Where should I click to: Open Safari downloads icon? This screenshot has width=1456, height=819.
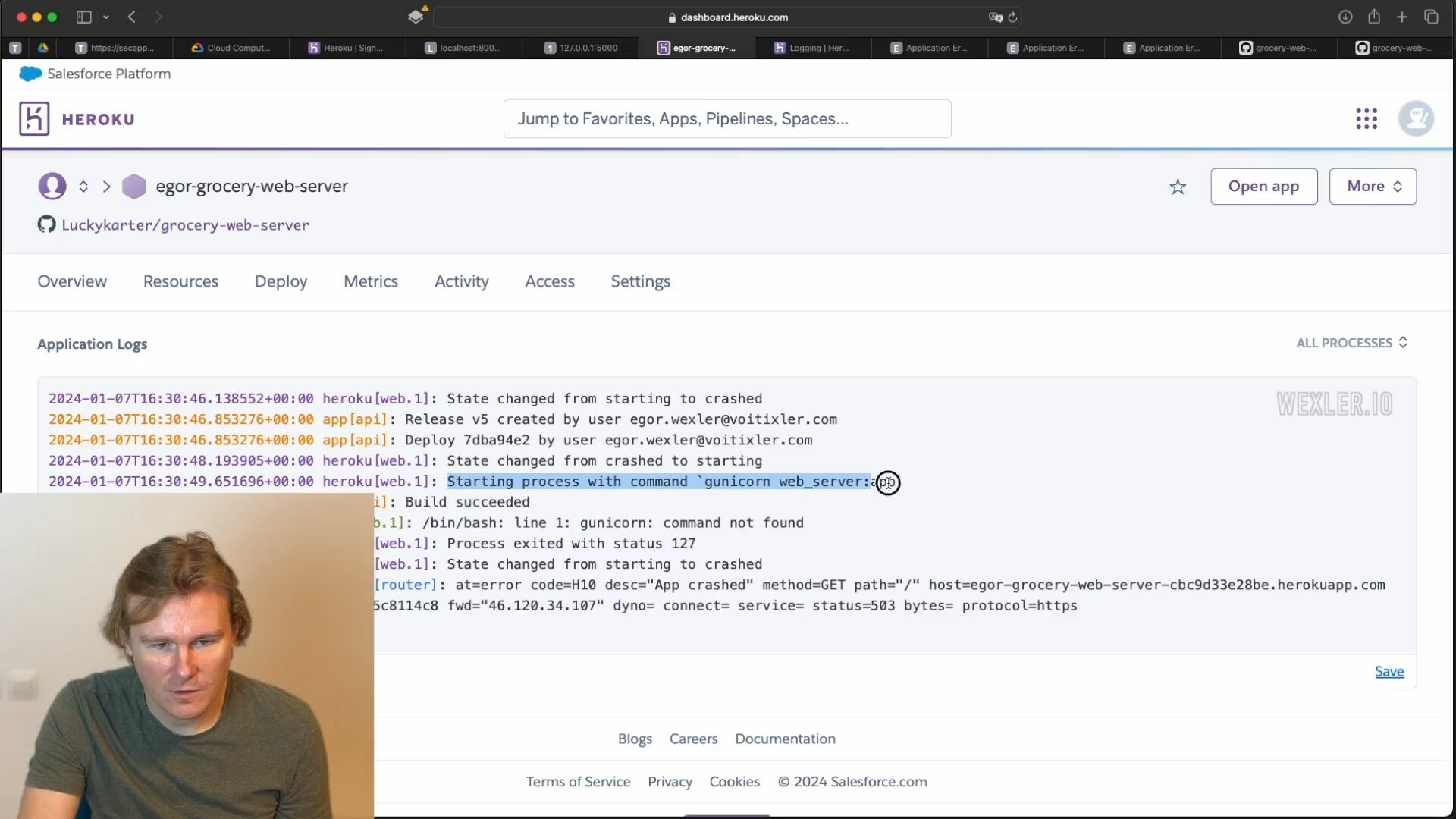[x=1345, y=17]
